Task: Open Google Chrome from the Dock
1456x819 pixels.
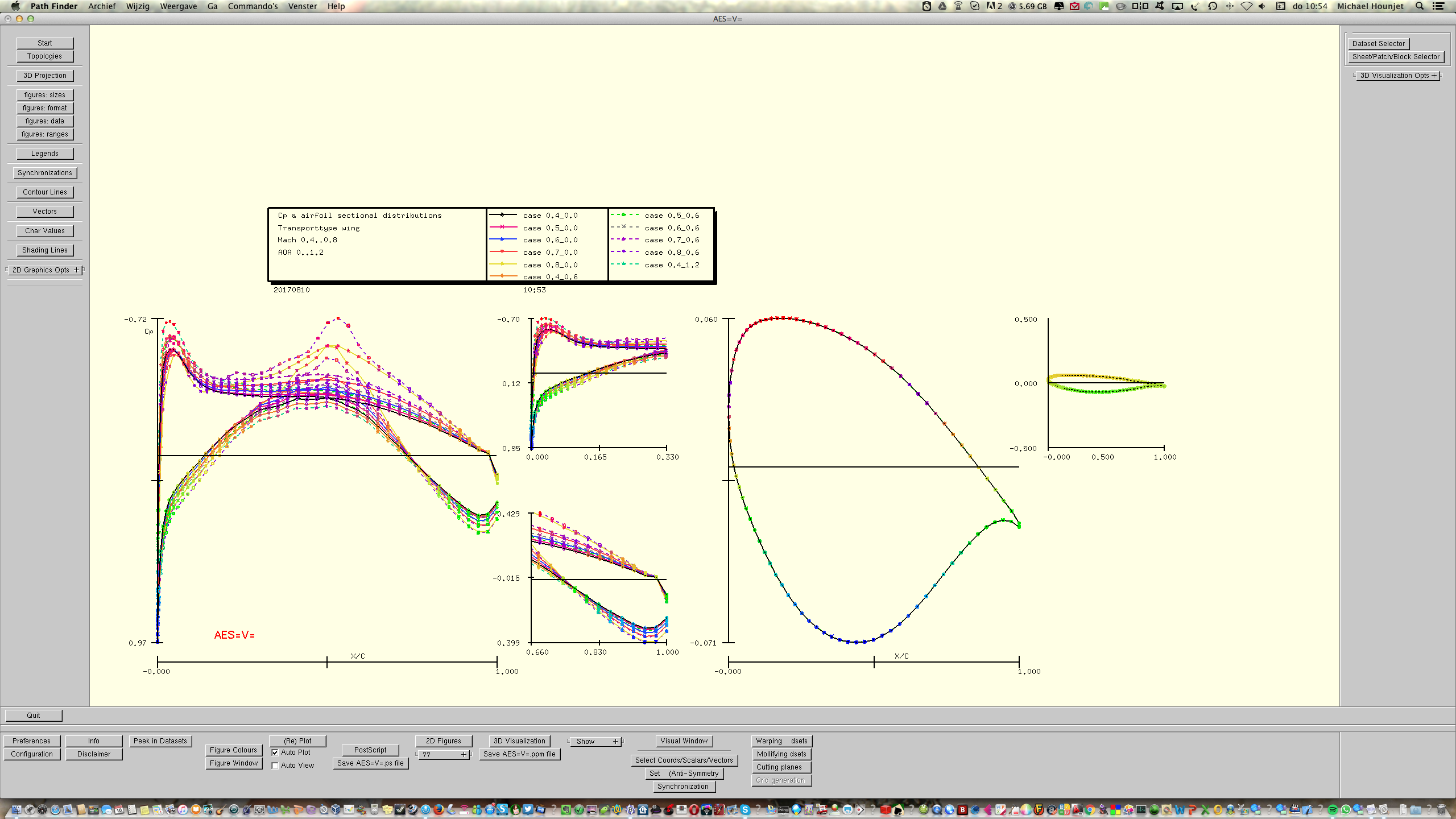Action: click(x=1090, y=809)
